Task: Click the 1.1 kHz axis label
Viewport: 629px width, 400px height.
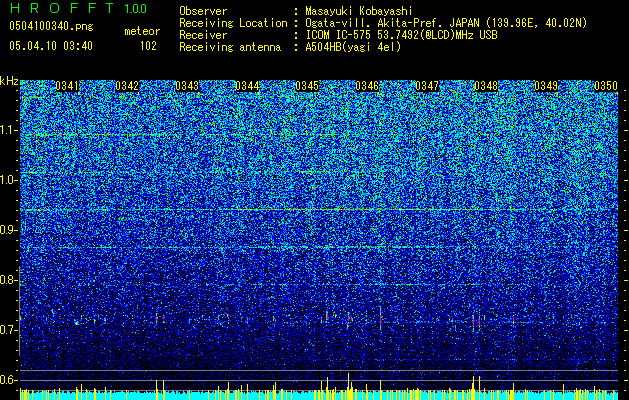Action: [7, 130]
